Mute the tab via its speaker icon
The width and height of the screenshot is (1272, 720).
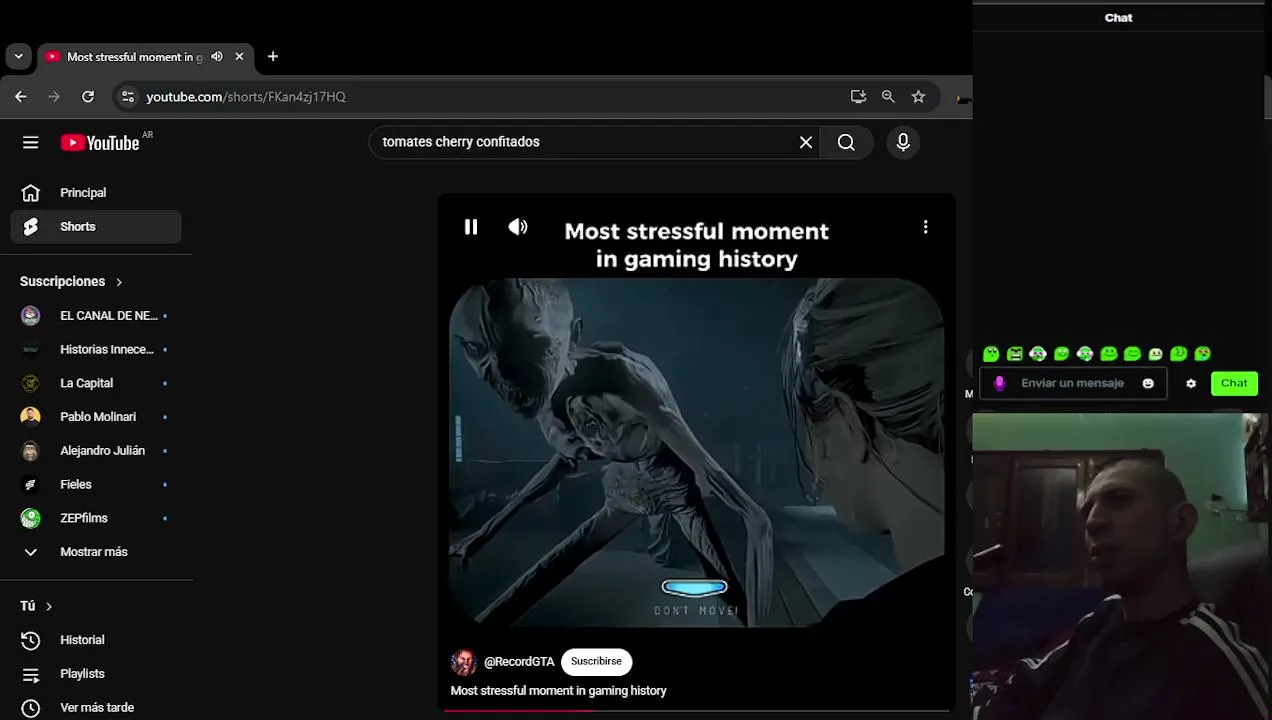(217, 57)
